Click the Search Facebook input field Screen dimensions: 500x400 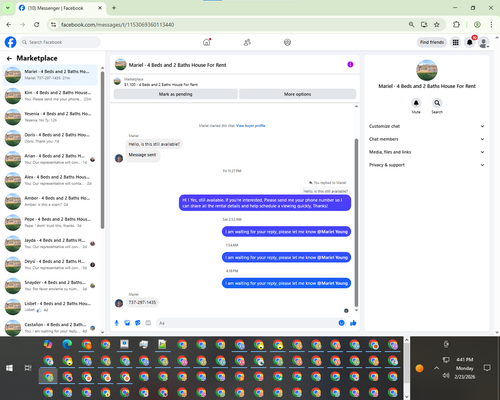coord(60,42)
